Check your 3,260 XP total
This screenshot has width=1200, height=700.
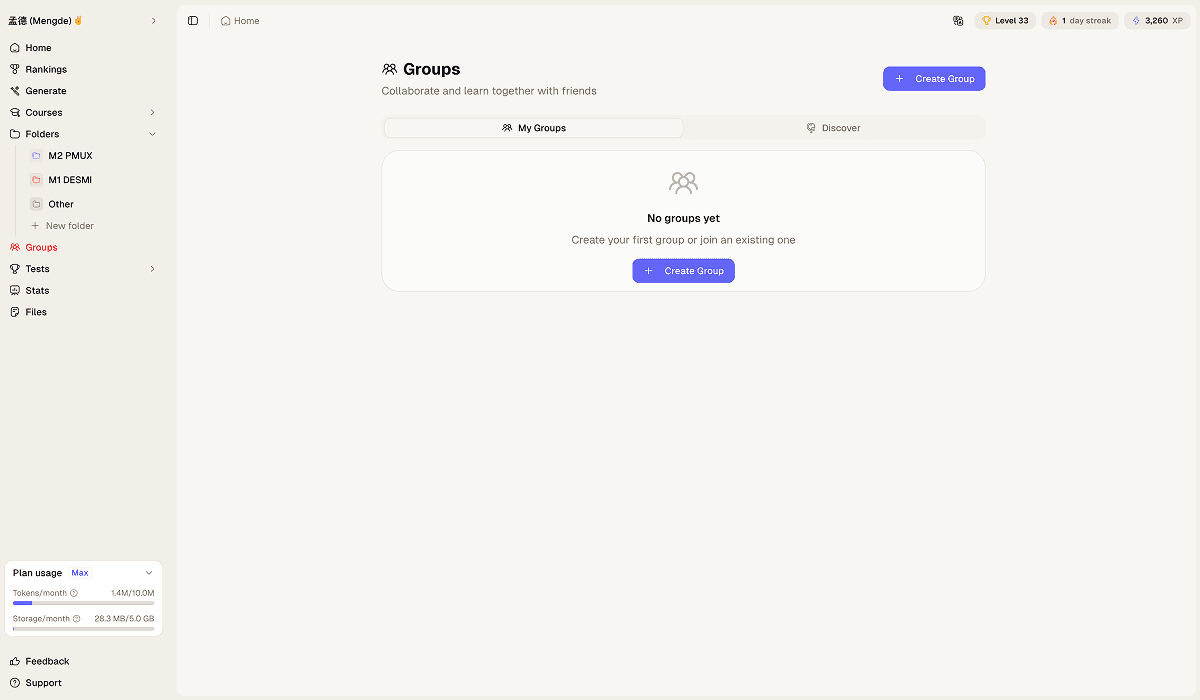coord(1156,20)
